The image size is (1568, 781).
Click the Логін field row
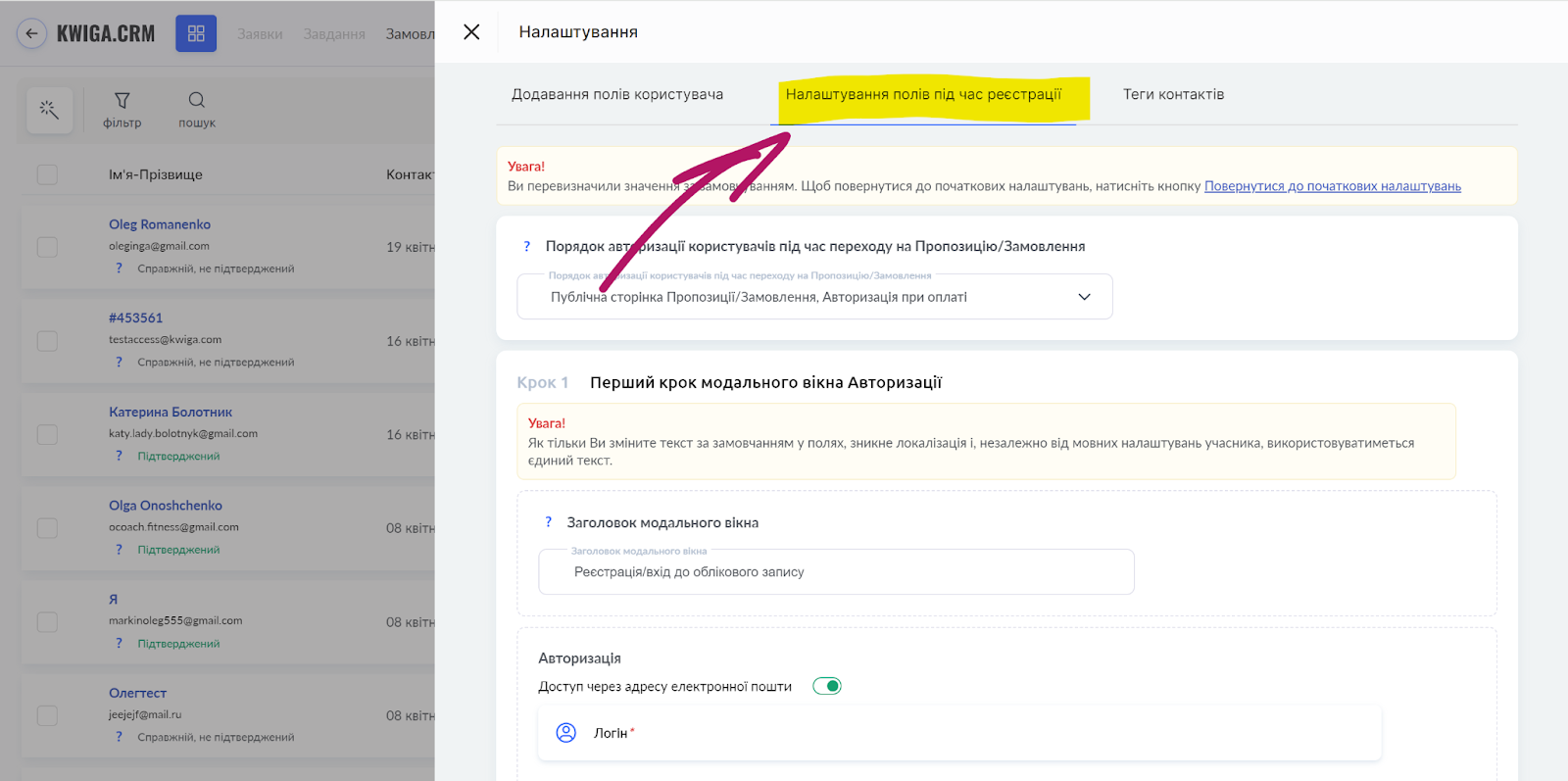coord(959,733)
